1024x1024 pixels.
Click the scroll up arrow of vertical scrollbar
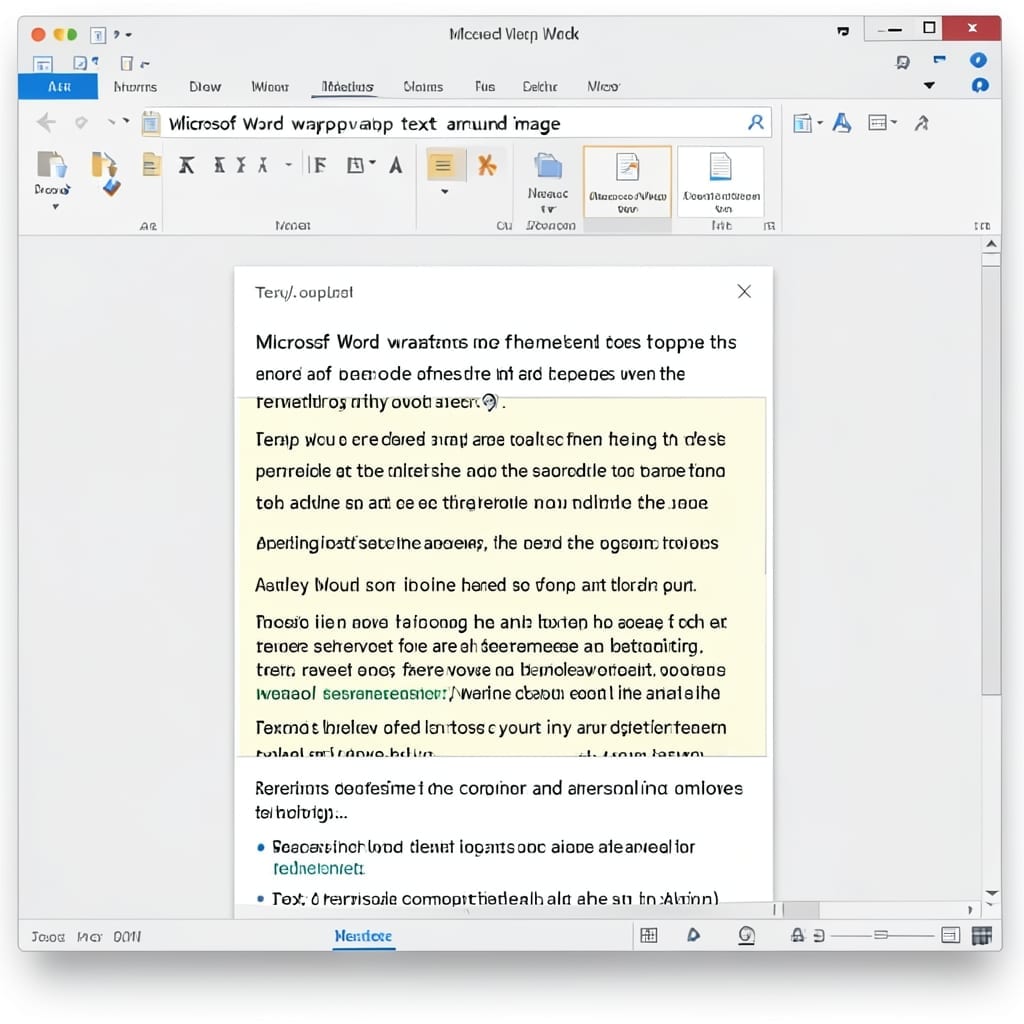pyautogui.click(x=991, y=244)
